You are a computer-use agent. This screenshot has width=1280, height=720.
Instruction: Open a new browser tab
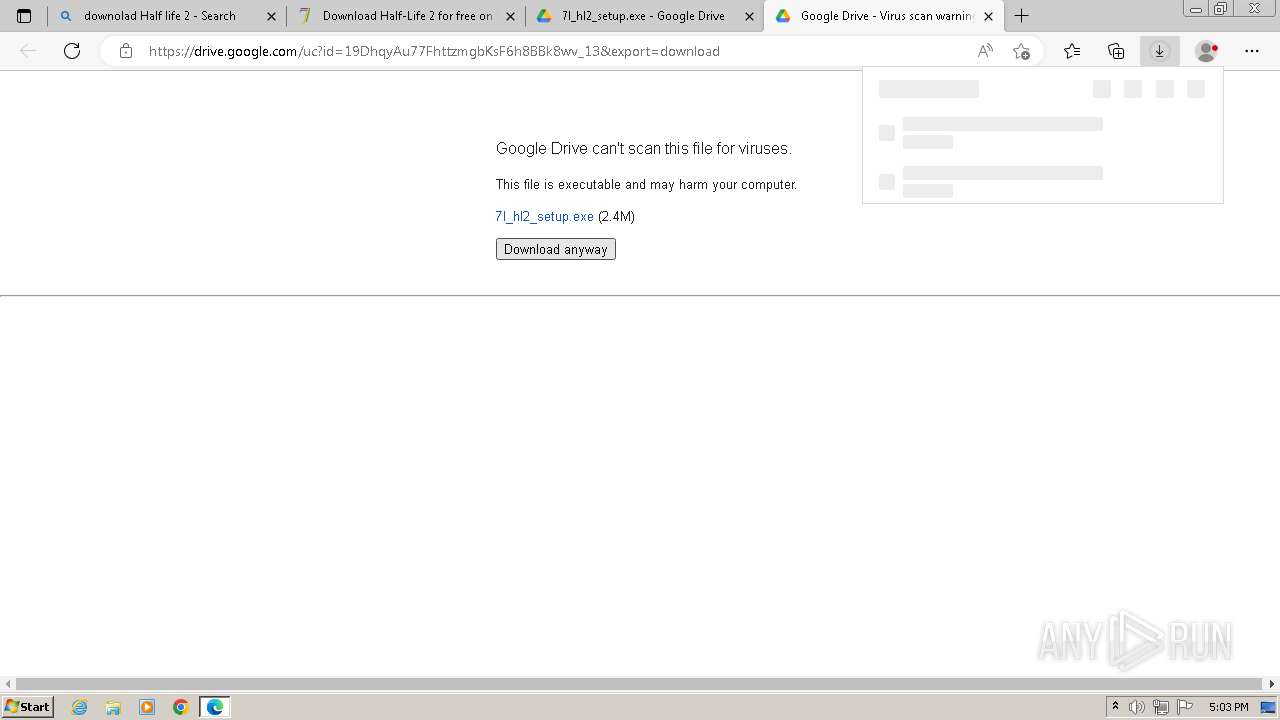point(1021,16)
